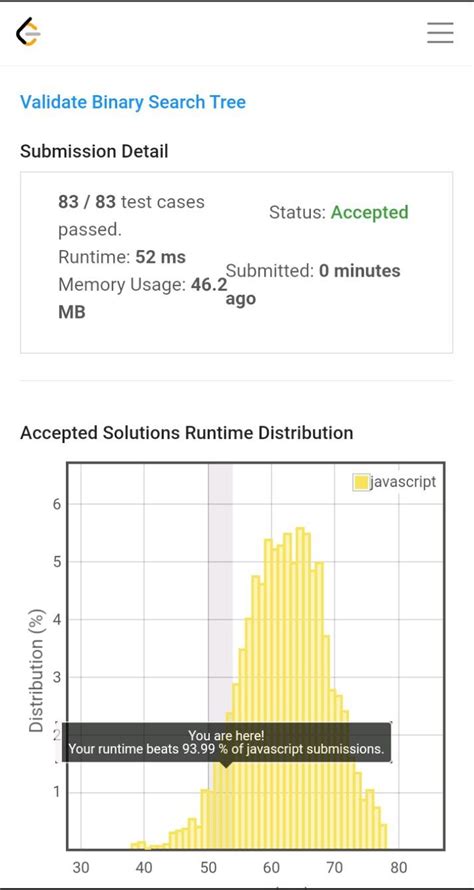The height and width of the screenshot is (890, 474).
Task: Click the 'You are here!' tooltip
Action: pyautogui.click(x=226, y=742)
